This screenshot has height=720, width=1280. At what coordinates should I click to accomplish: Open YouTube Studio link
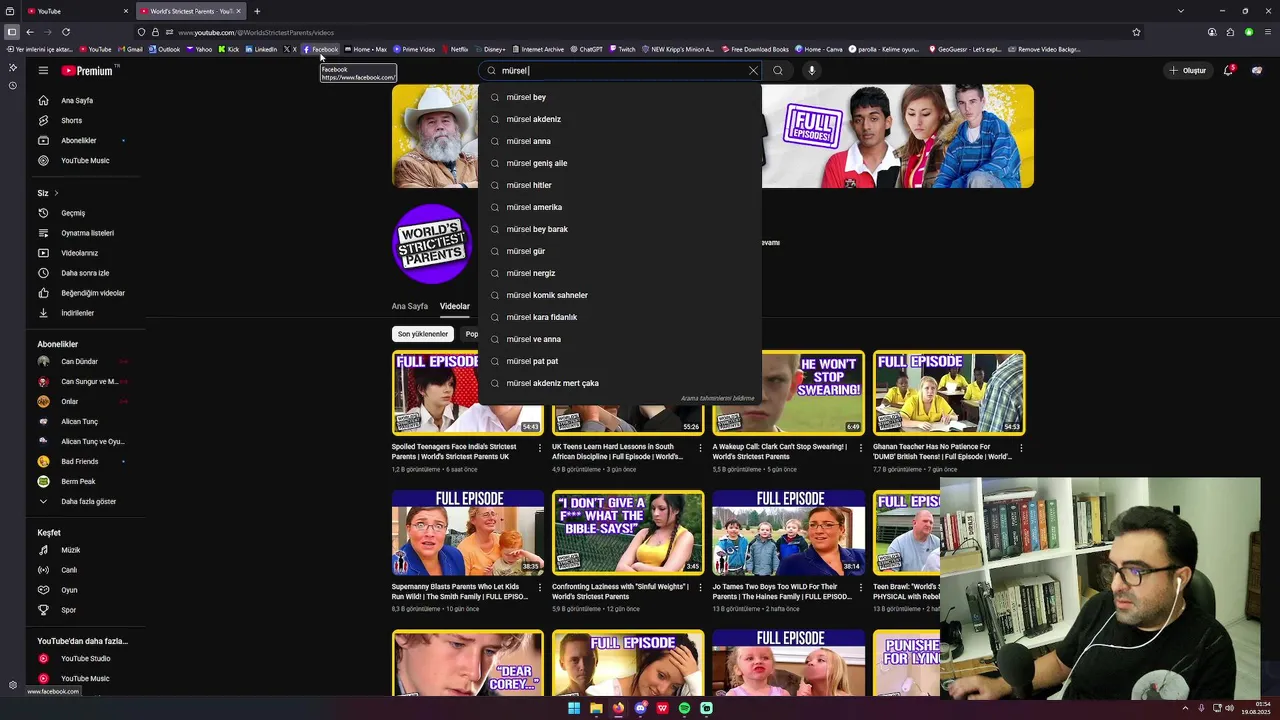coord(85,658)
